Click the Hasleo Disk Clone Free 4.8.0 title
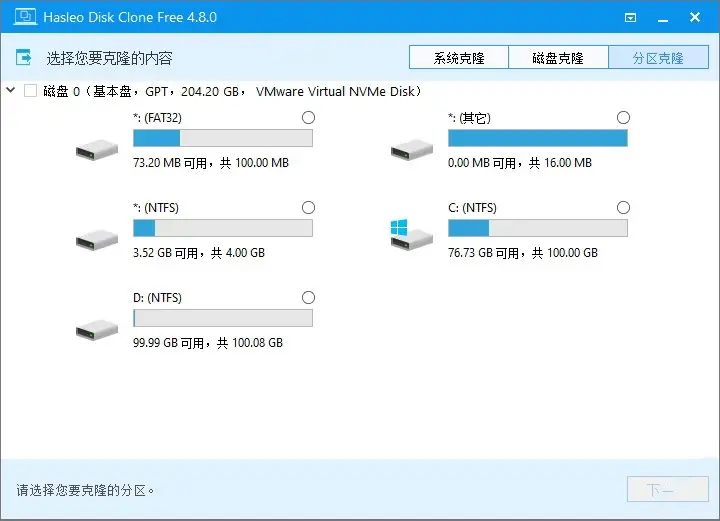The height and width of the screenshot is (521, 720). tap(130, 17)
